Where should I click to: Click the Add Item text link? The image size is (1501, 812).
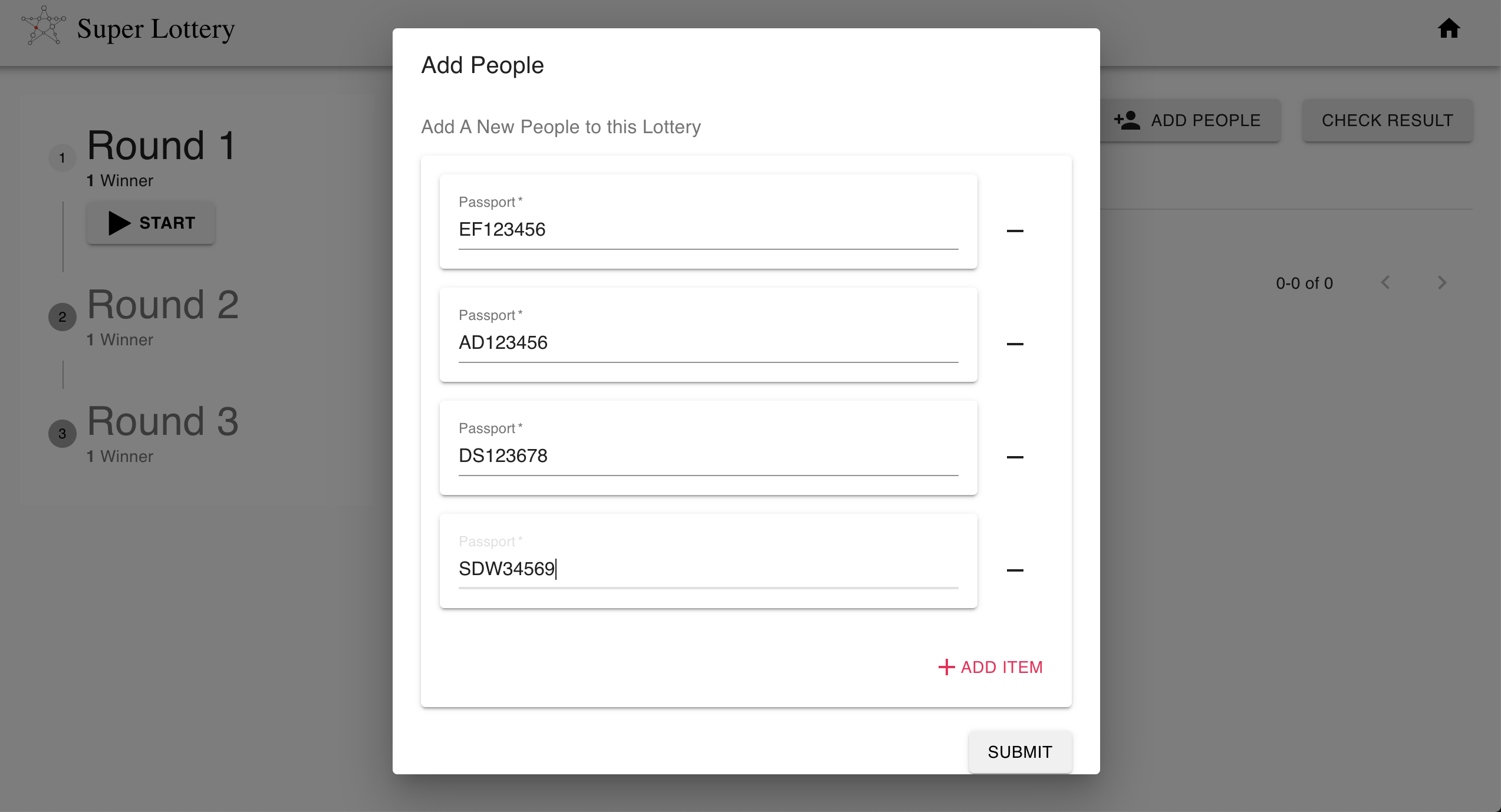pyautogui.click(x=1001, y=667)
